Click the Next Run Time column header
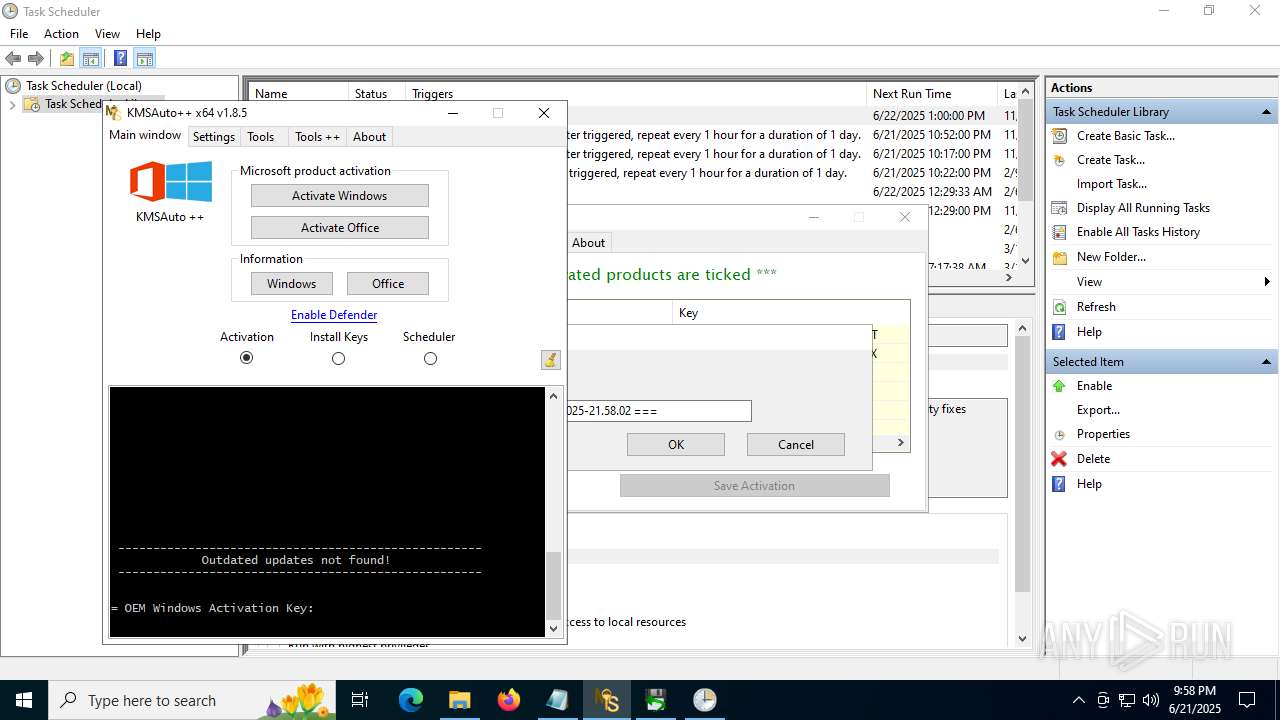 pos(932,94)
